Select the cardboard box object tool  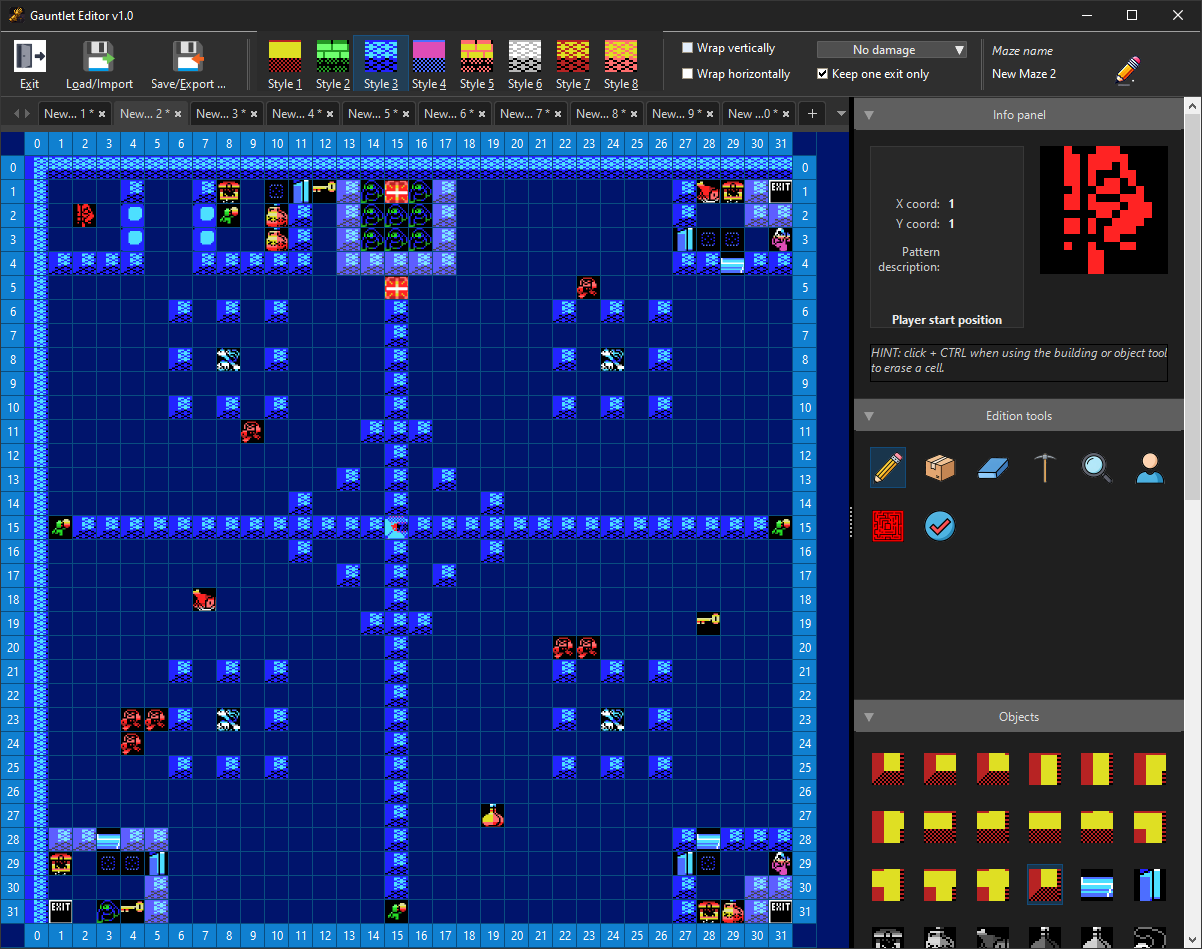pyautogui.click(x=940, y=467)
